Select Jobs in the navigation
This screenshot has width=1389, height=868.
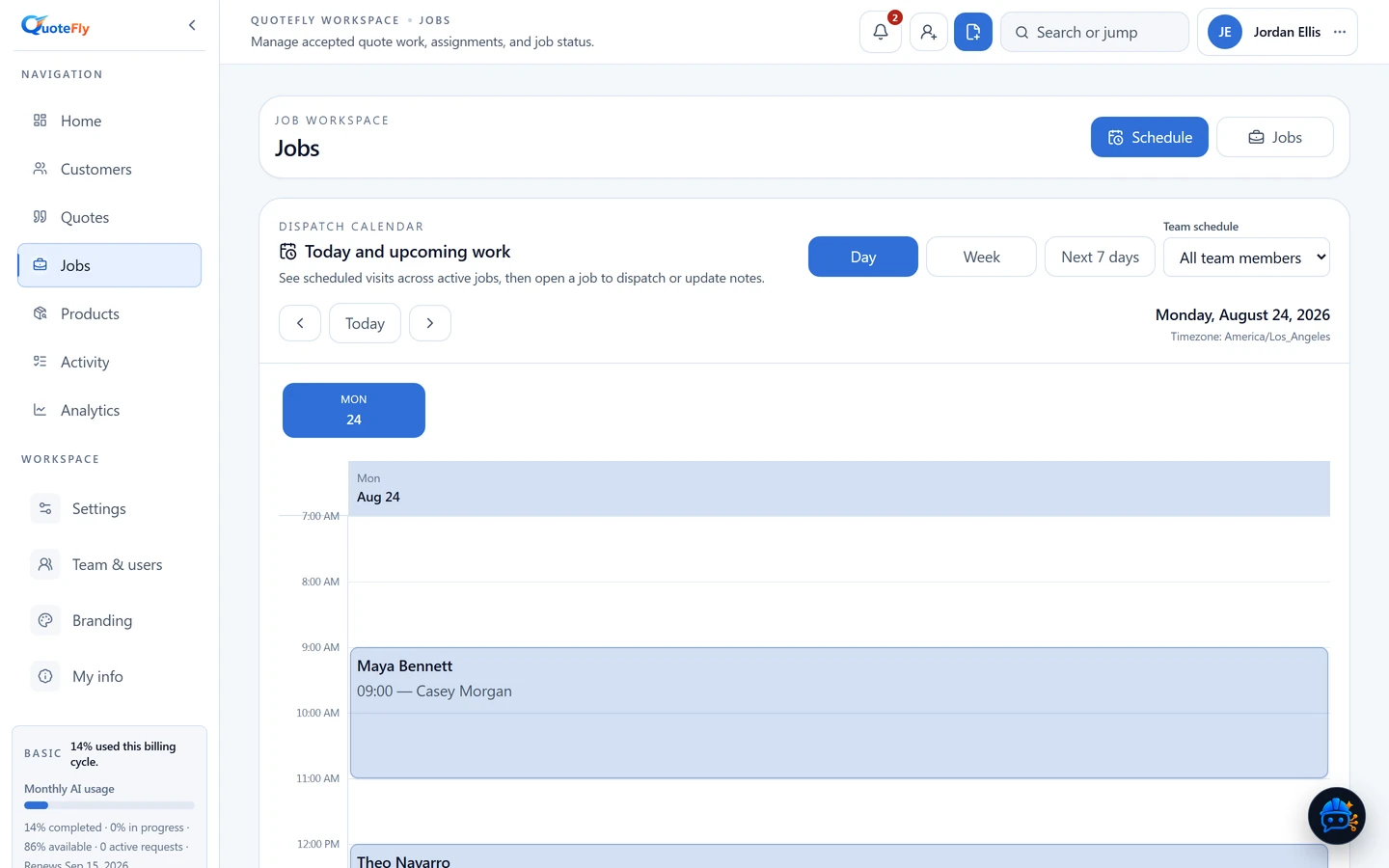[x=109, y=265]
